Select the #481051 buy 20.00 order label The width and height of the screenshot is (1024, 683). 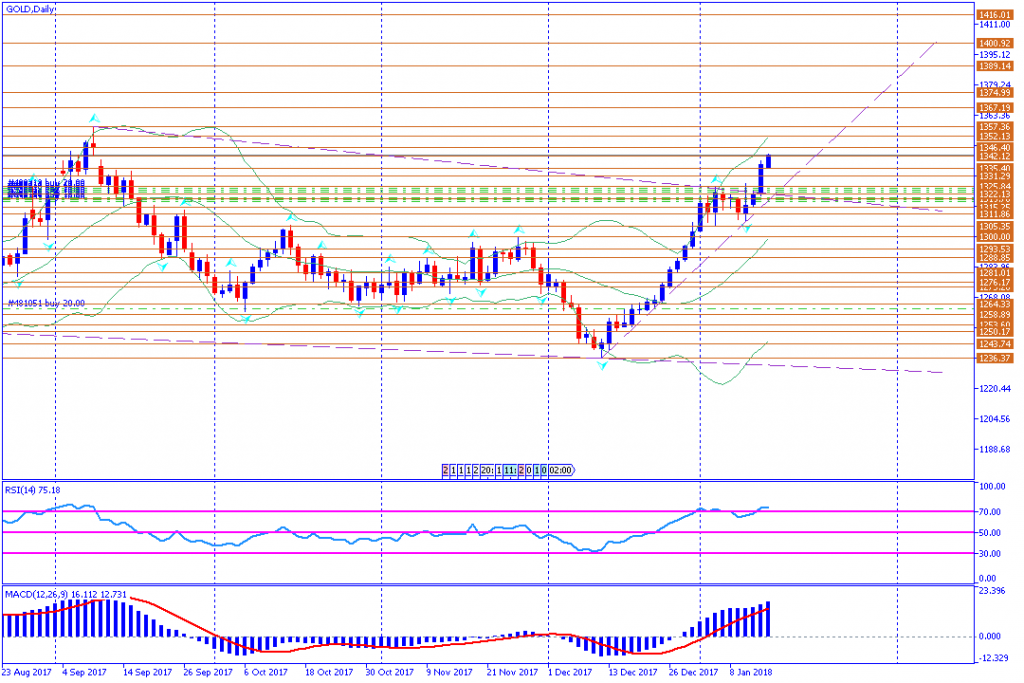46,303
